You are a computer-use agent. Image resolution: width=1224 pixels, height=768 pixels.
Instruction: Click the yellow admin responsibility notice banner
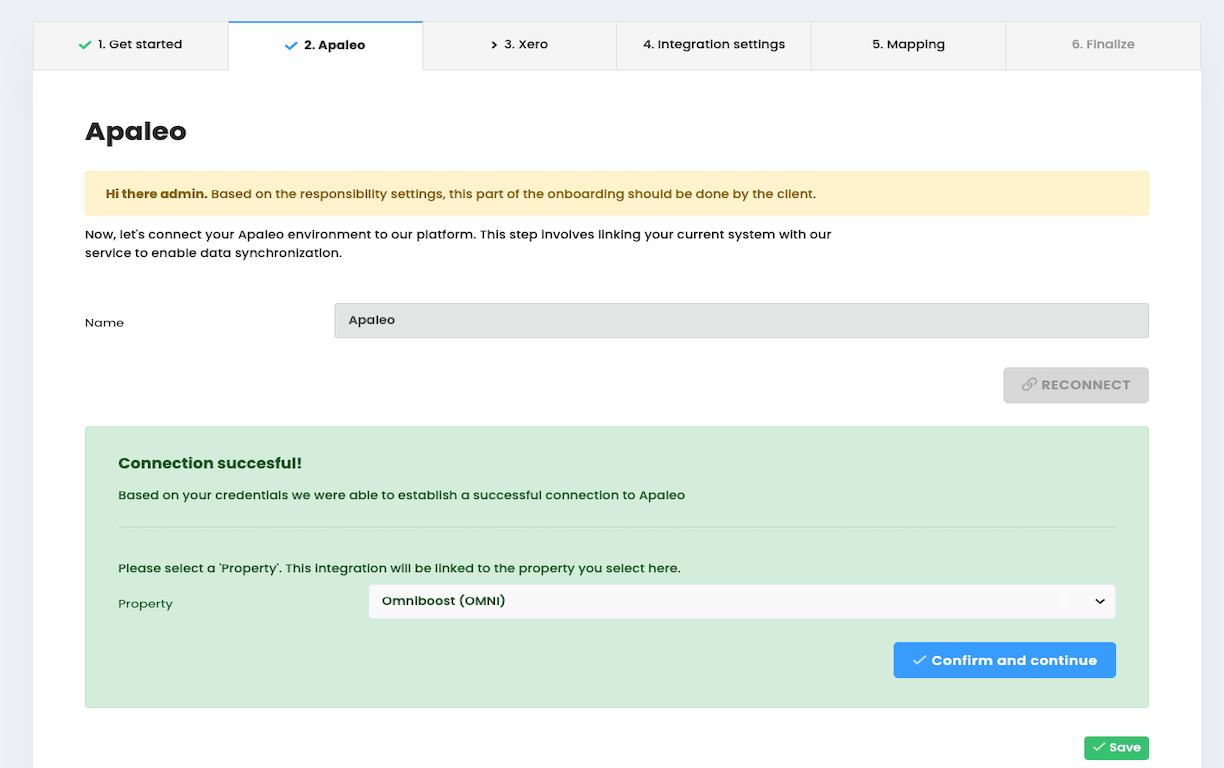pyautogui.click(x=616, y=193)
